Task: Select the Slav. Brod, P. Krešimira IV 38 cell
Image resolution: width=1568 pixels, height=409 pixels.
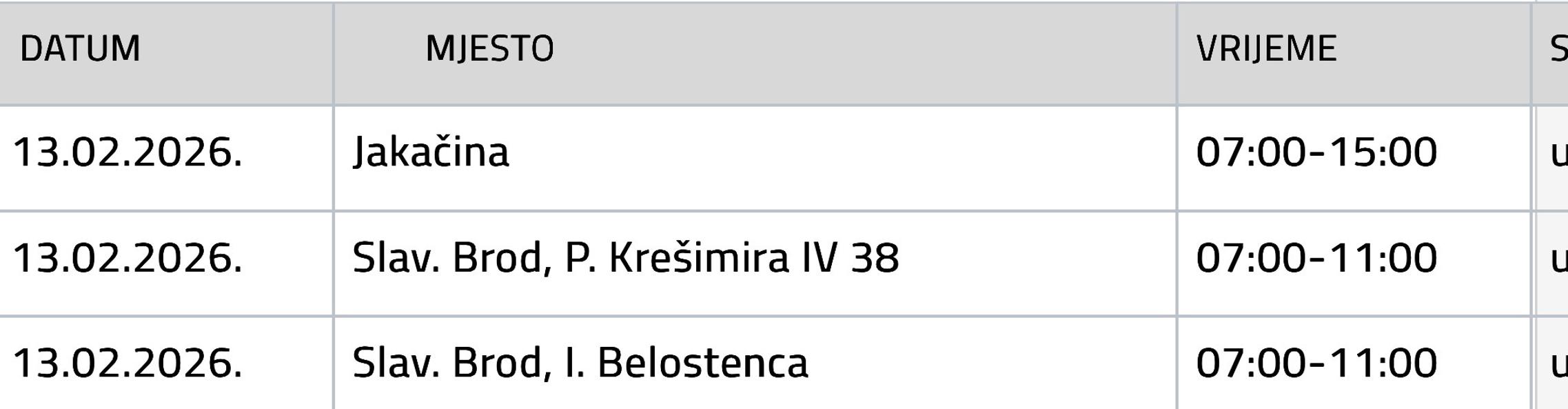Action: [625, 259]
